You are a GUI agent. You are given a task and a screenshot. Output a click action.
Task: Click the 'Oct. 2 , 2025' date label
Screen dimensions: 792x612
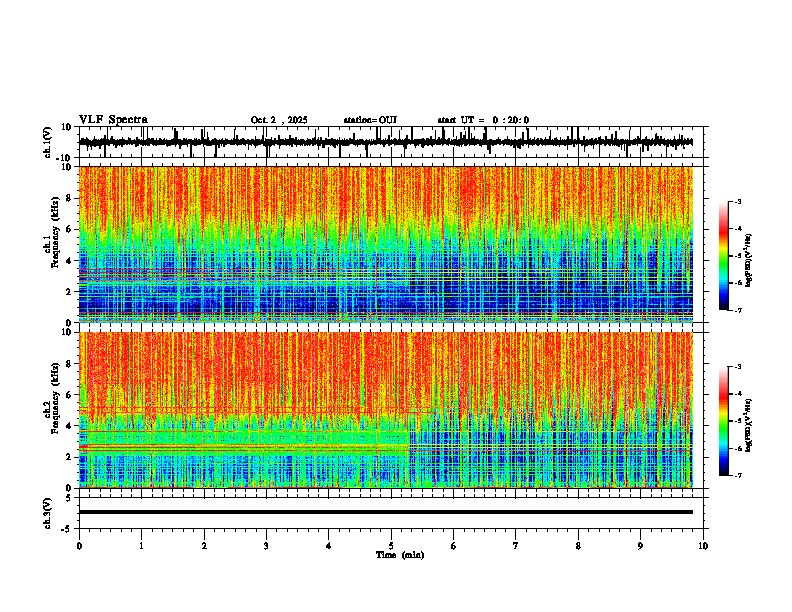tap(279, 120)
